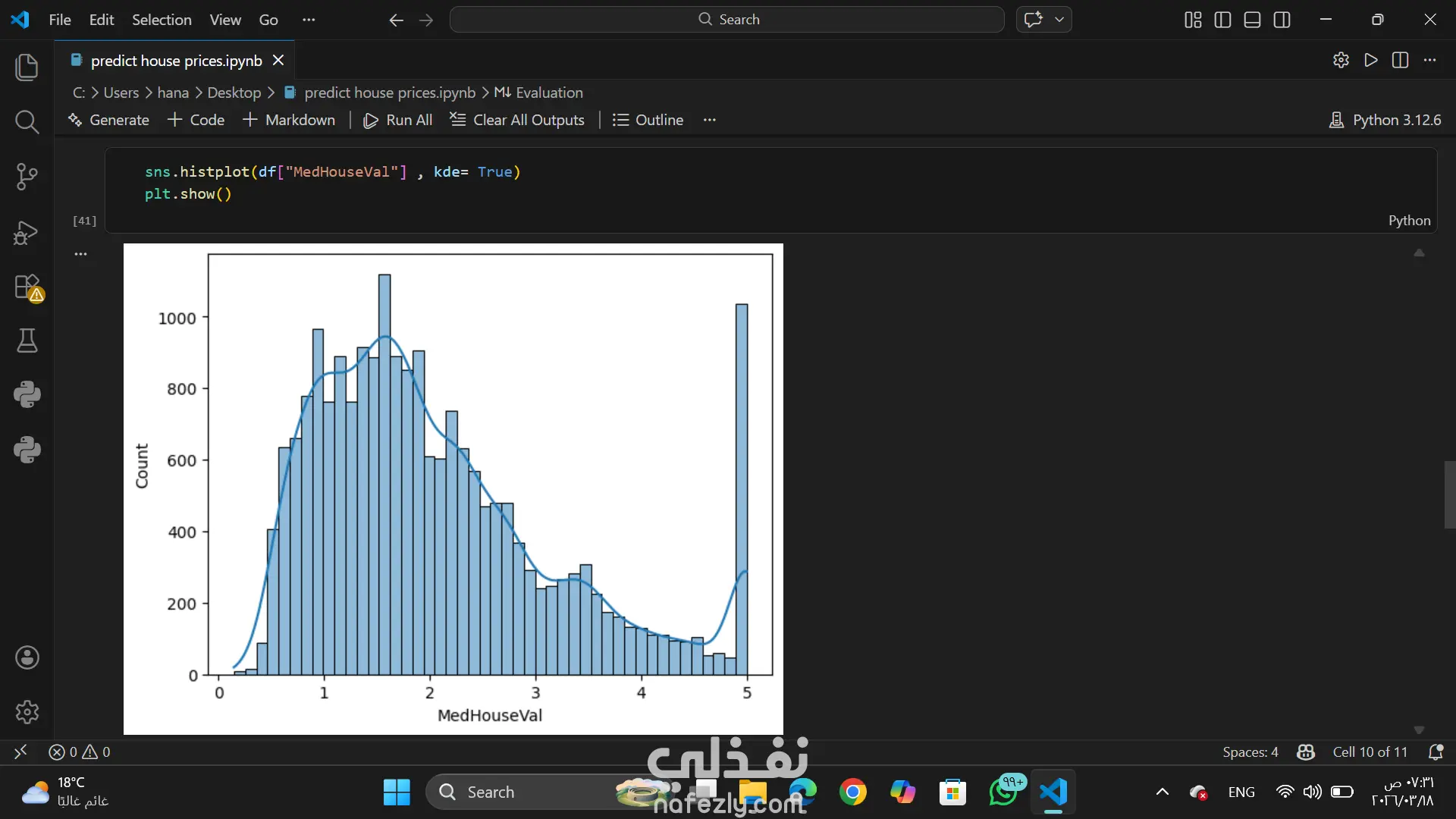Open the Search view in activity bar
Image resolution: width=1456 pixels, height=819 pixels.
point(27,121)
